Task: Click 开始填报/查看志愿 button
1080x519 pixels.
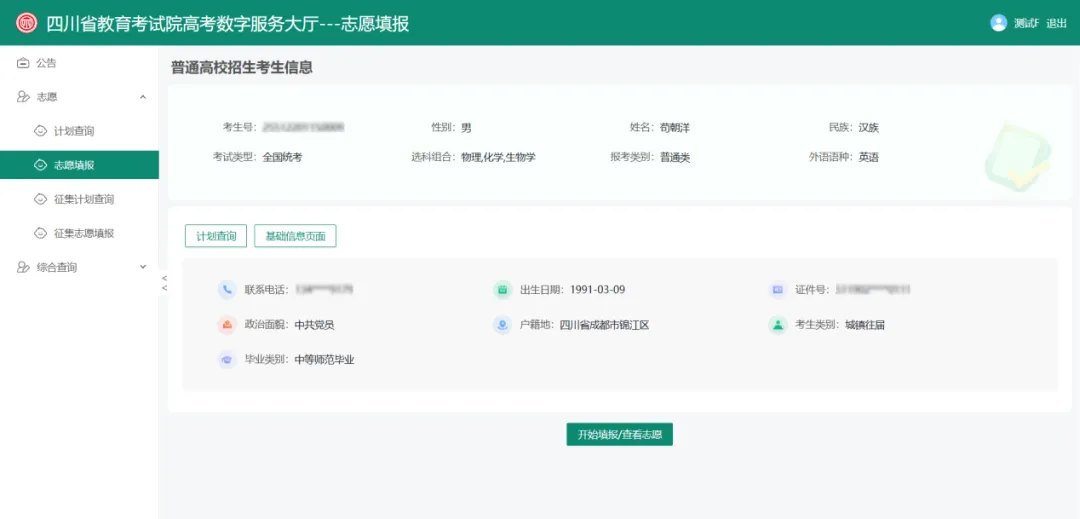Action: (619, 434)
